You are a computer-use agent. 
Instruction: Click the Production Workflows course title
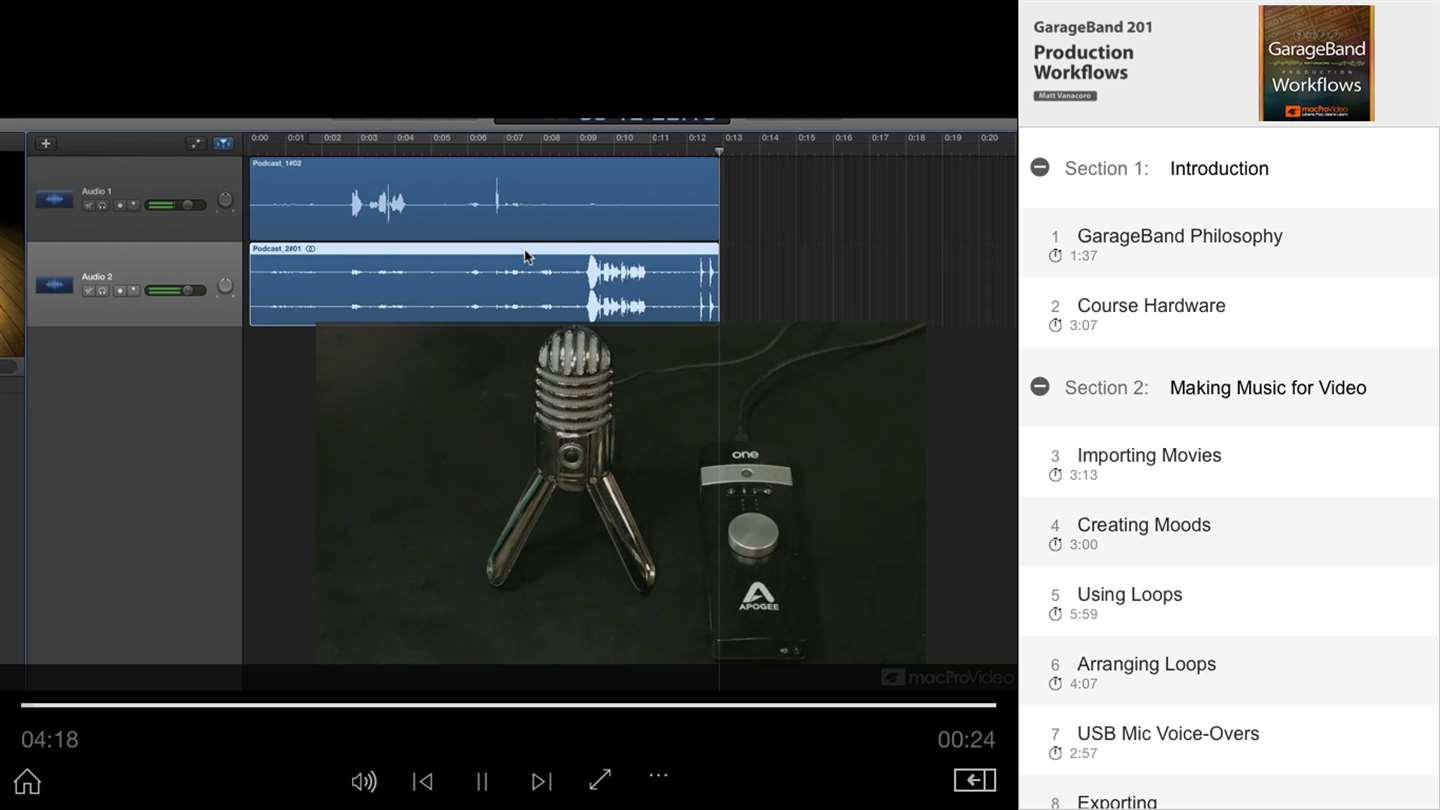pos(1083,62)
